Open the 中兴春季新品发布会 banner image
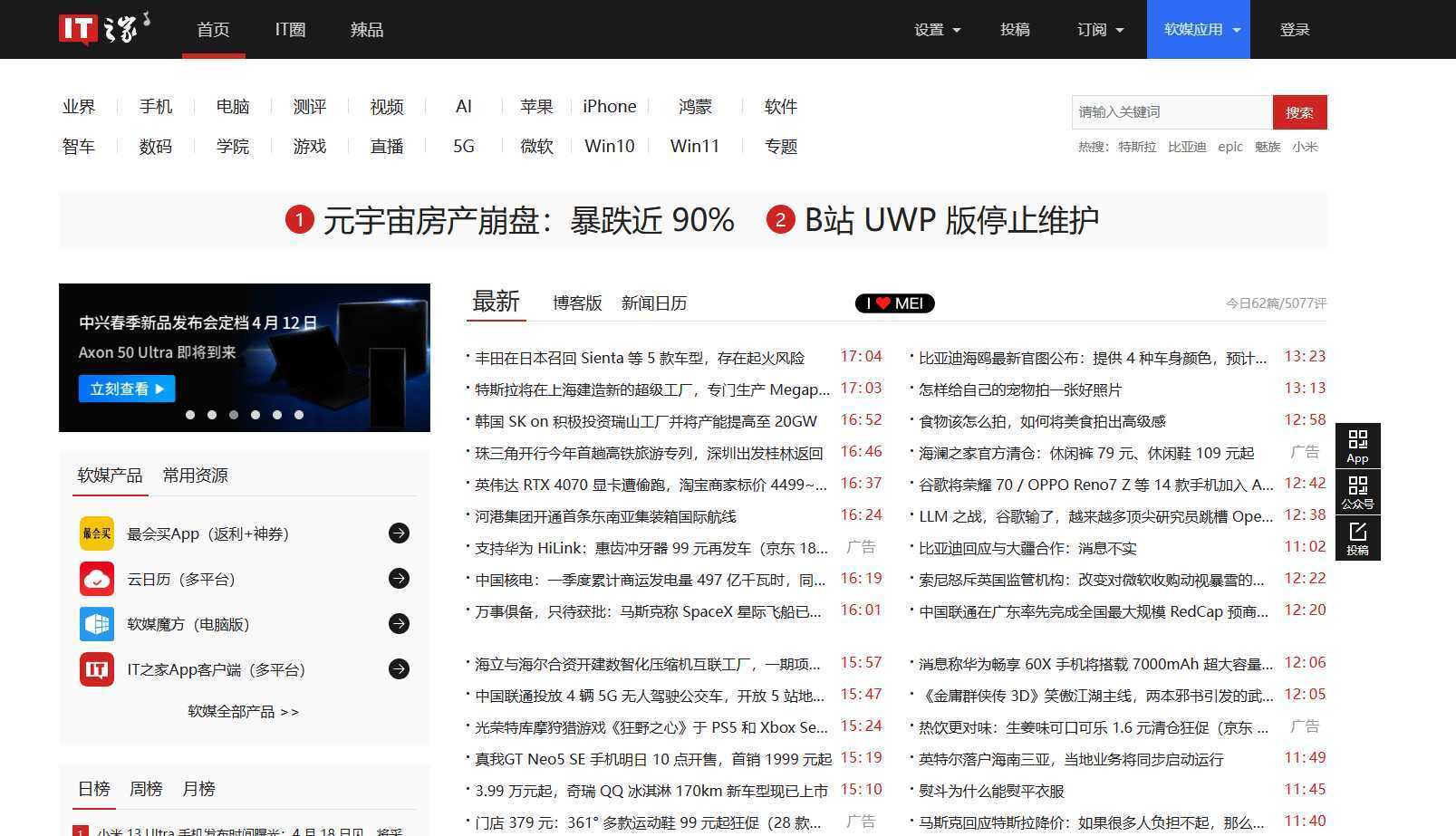Viewport: 1456px width, 836px height. click(245, 358)
